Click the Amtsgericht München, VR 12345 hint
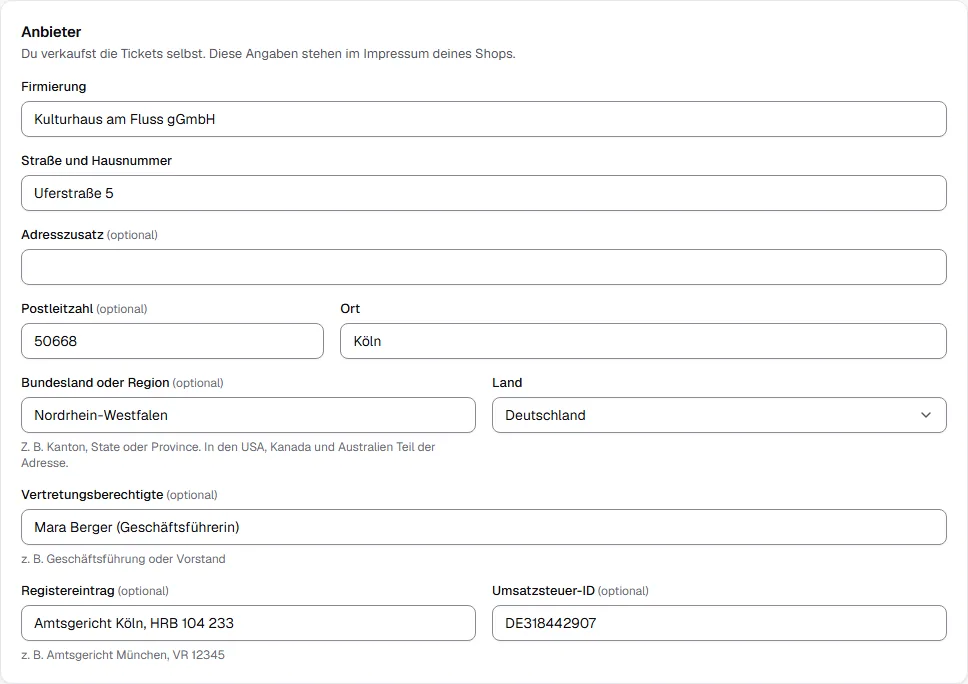Viewport: 968px width, 684px height. (x=123, y=655)
